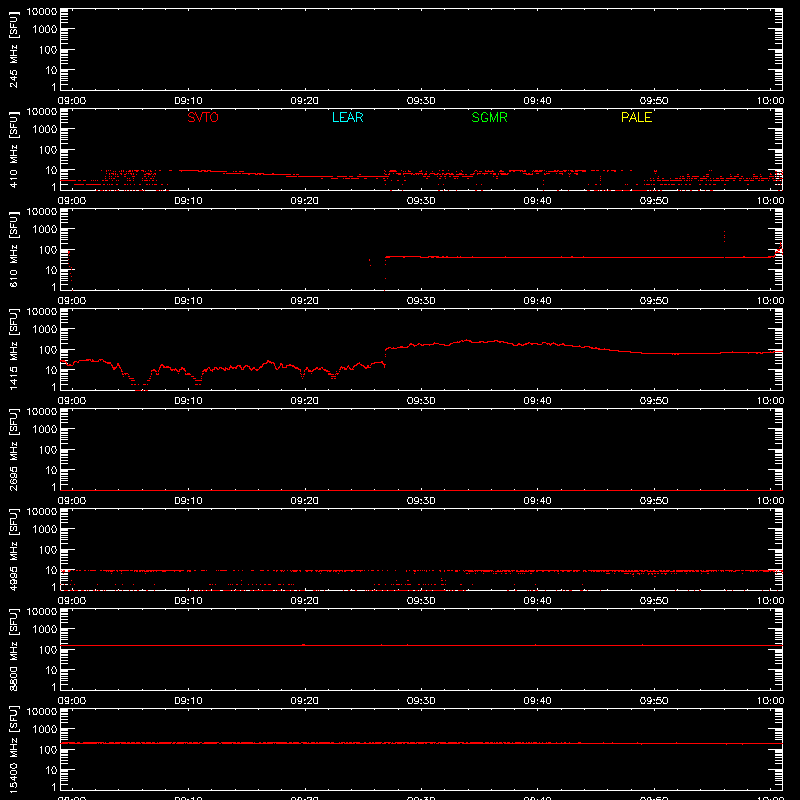Click the 1000 tick on 410 MHz axis
800x800 pixels.
click(x=44, y=130)
